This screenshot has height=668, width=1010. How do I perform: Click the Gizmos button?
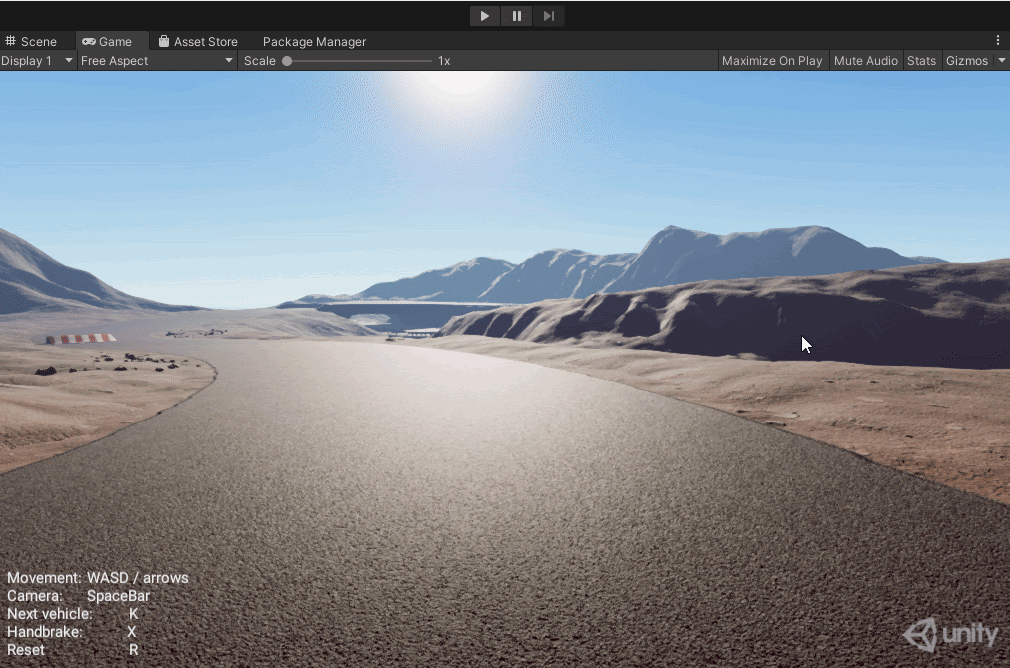(x=966, y=61)
